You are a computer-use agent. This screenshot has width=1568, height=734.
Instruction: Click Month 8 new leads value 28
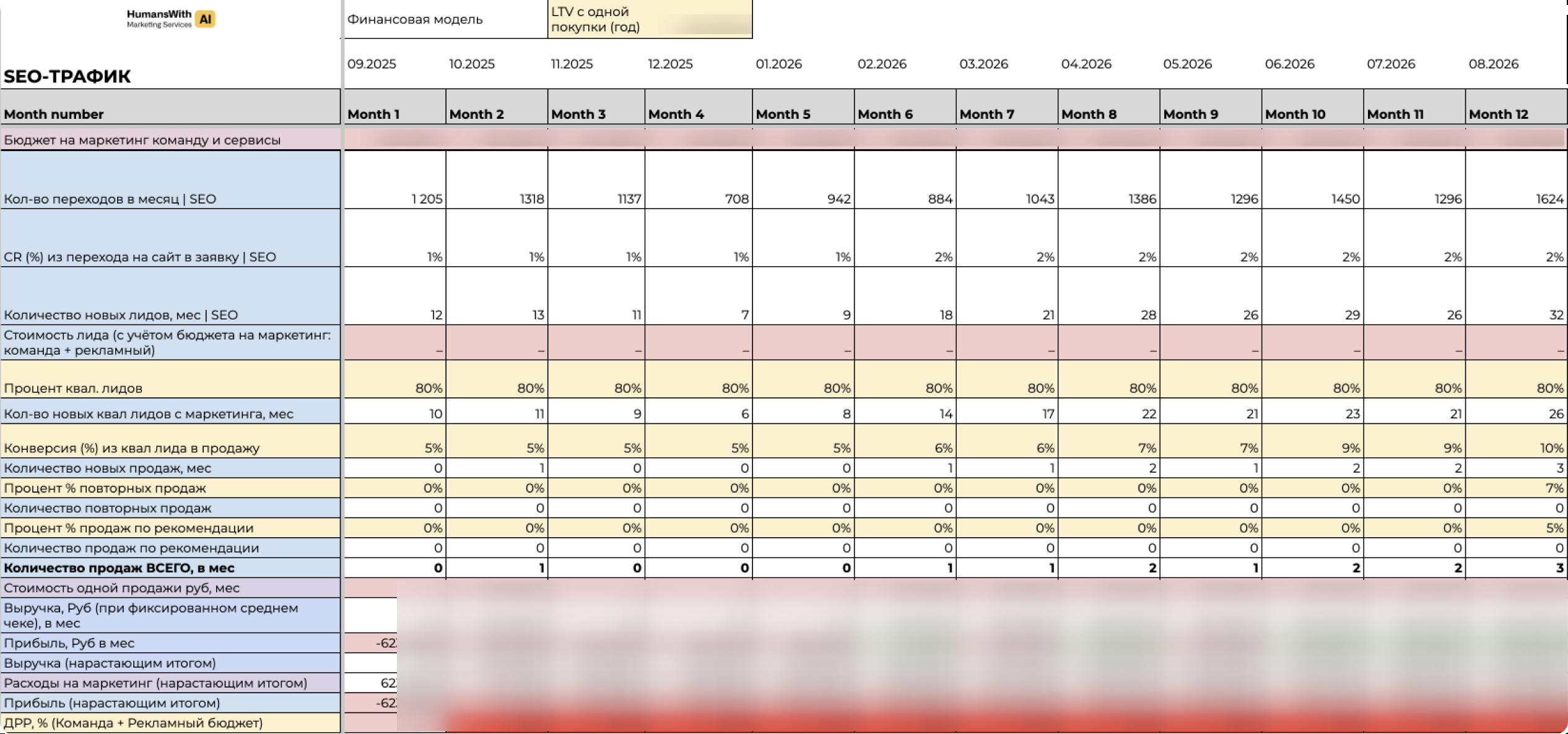[1148, 315]
